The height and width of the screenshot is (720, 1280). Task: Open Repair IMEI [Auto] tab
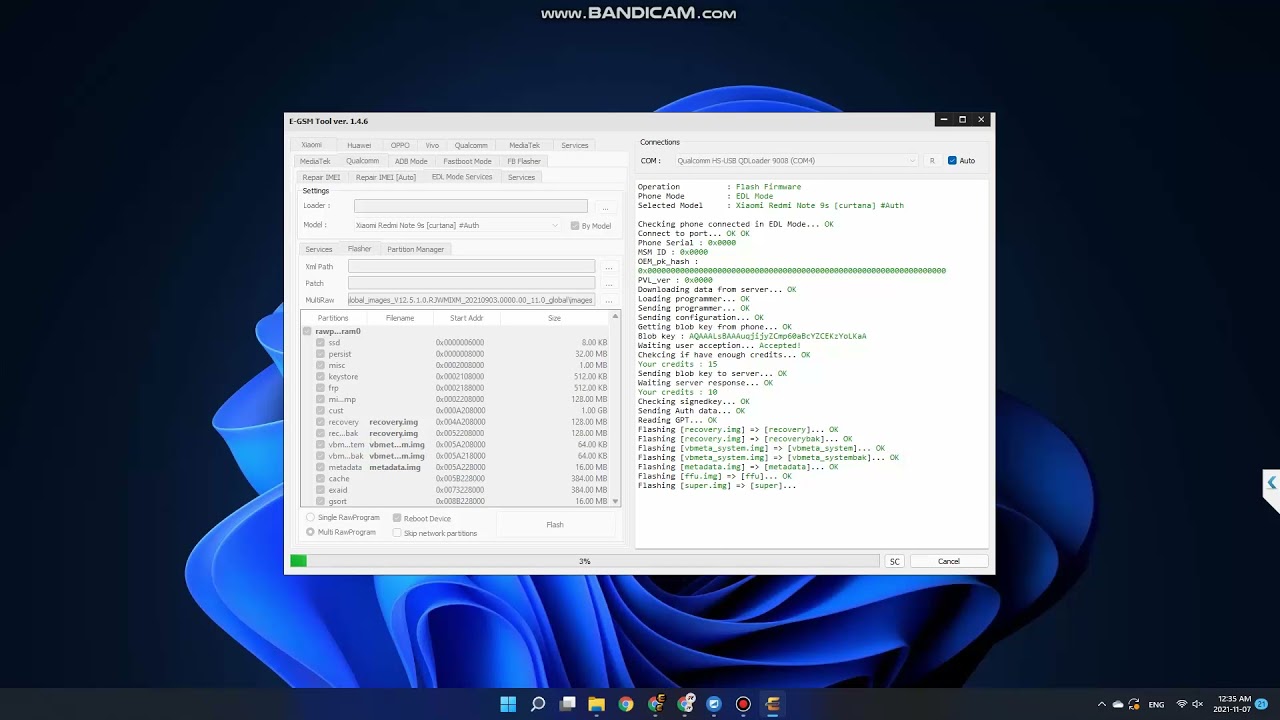(386, 177)
